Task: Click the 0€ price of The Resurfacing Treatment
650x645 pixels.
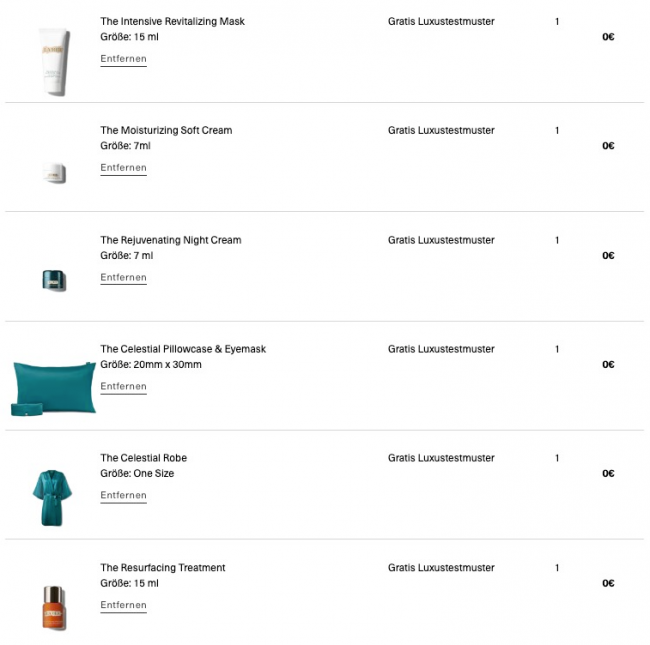Action: tap(608, 583)
